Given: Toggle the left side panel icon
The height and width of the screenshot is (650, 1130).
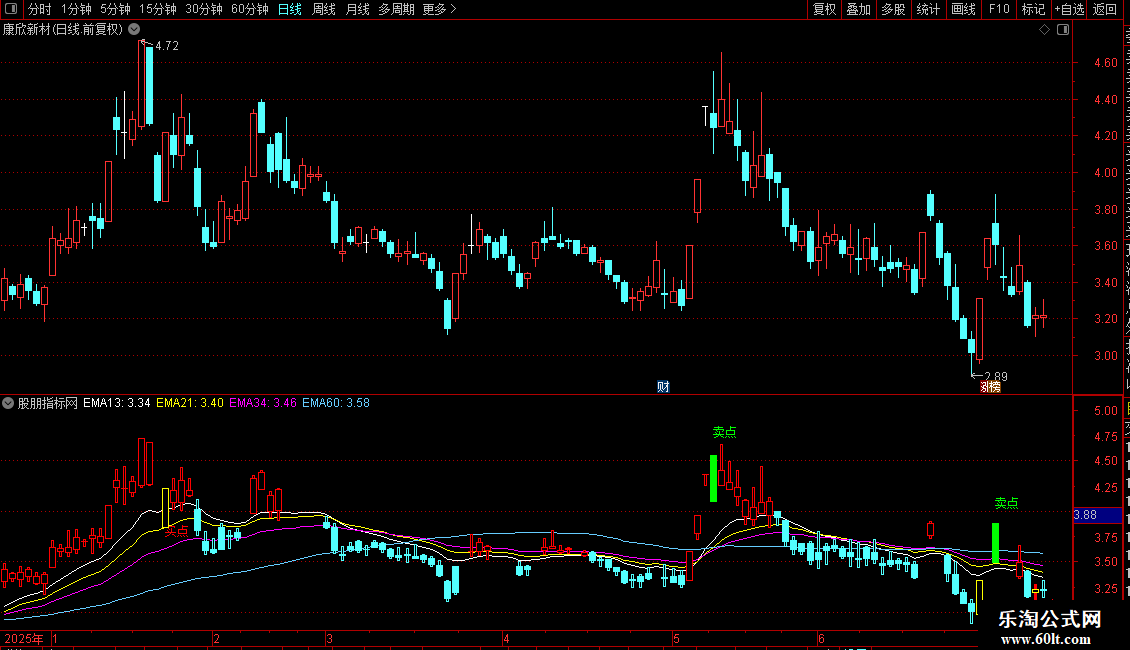Looking at the screenshot, I should pos(11,9).
